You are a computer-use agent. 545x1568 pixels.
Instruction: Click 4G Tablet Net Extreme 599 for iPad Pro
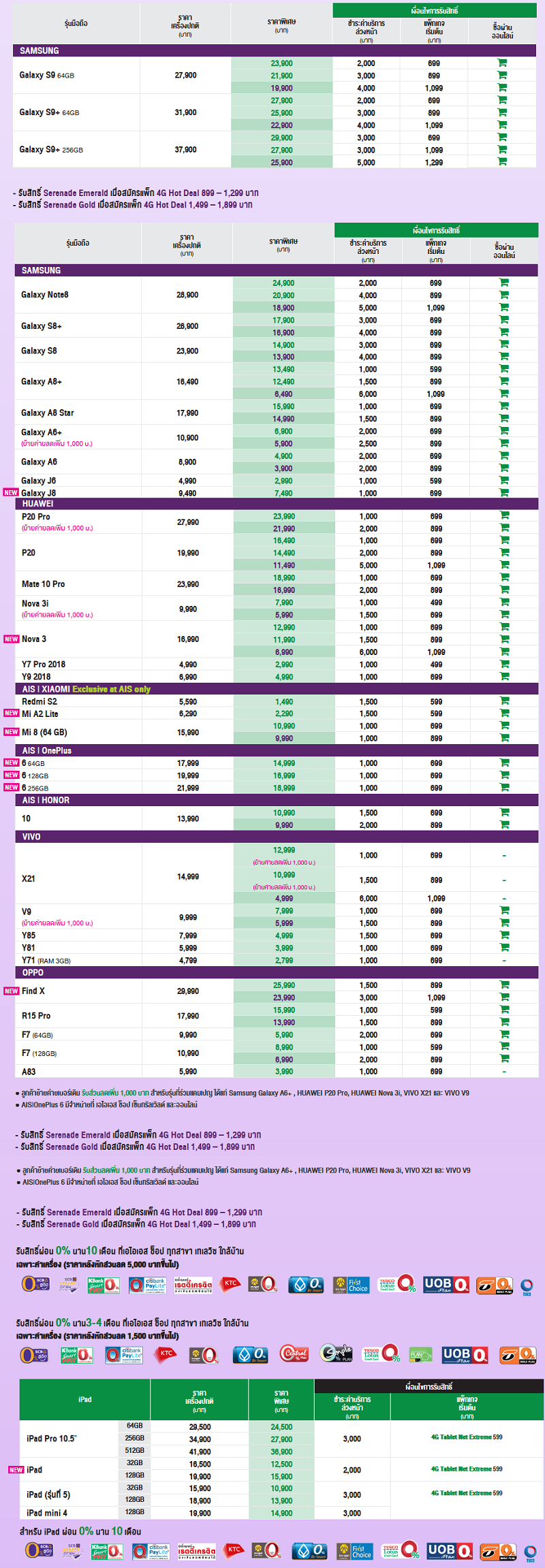(467, 1437)
